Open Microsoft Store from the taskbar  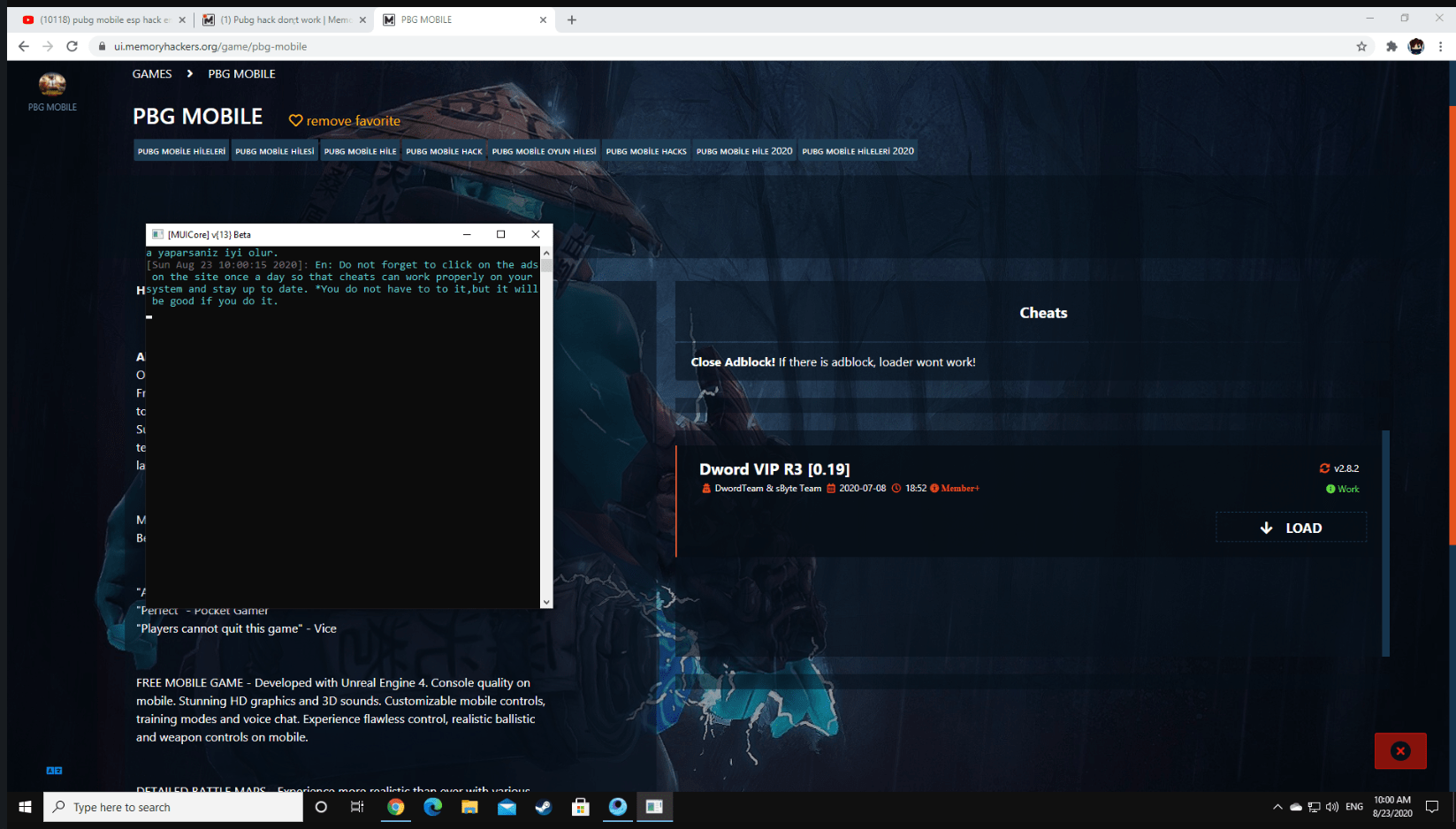click(581, 807)
